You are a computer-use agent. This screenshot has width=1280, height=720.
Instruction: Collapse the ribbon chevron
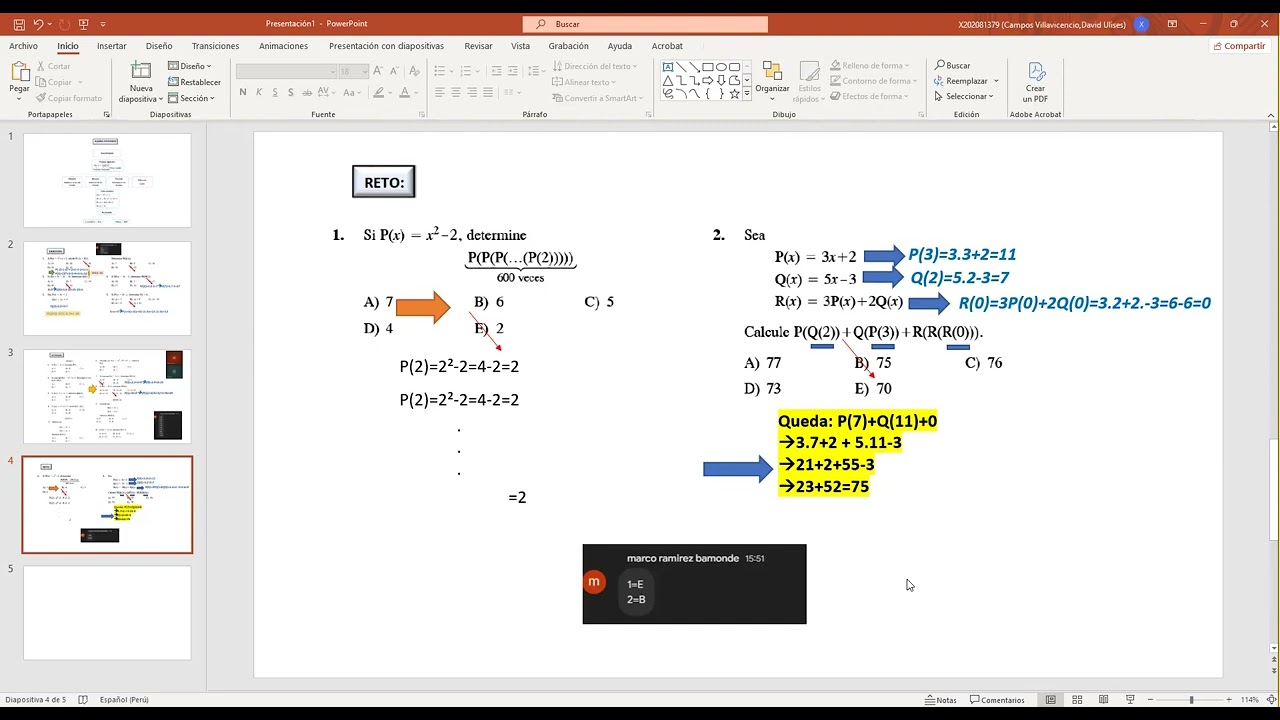pos(1269,114)
